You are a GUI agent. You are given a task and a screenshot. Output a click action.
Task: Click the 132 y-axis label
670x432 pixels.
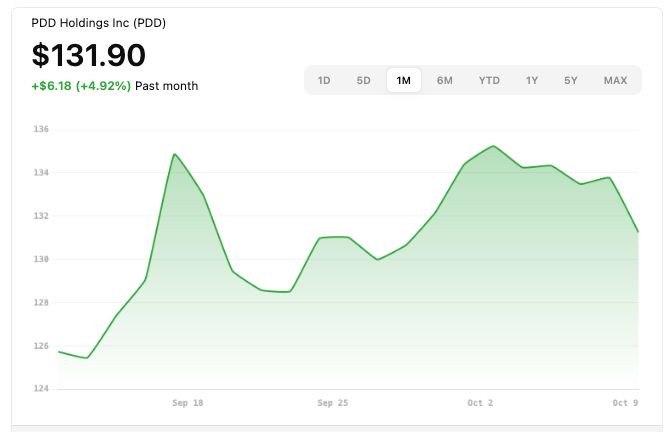coord(41,216)
